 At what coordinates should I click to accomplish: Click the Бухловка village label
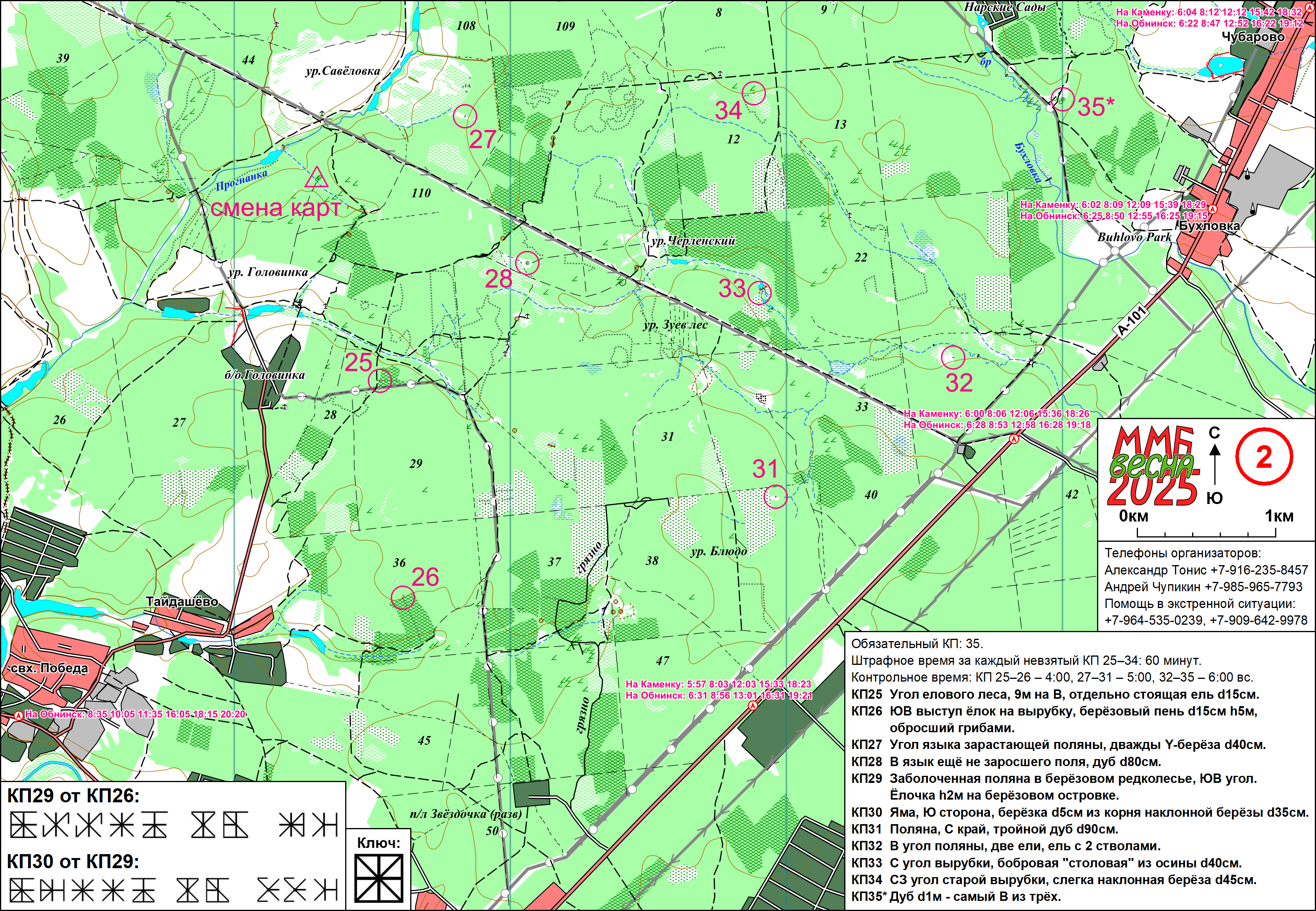point(1209,226)
